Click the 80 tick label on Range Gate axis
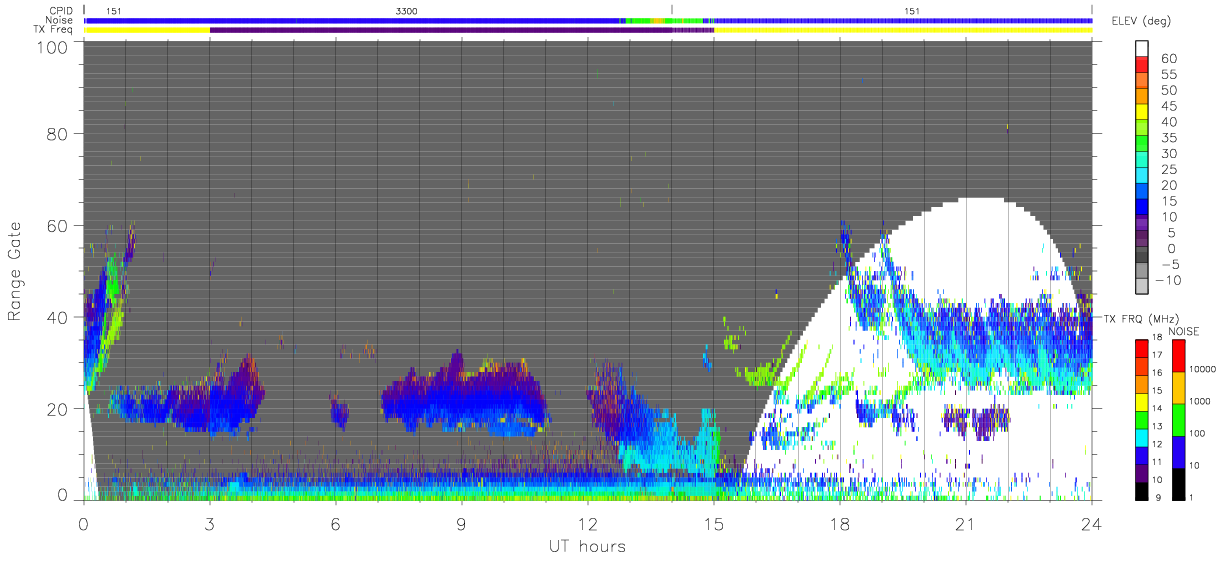This screenshot has width=1228, height=567. pyautogui.click(x=55, y=133)
